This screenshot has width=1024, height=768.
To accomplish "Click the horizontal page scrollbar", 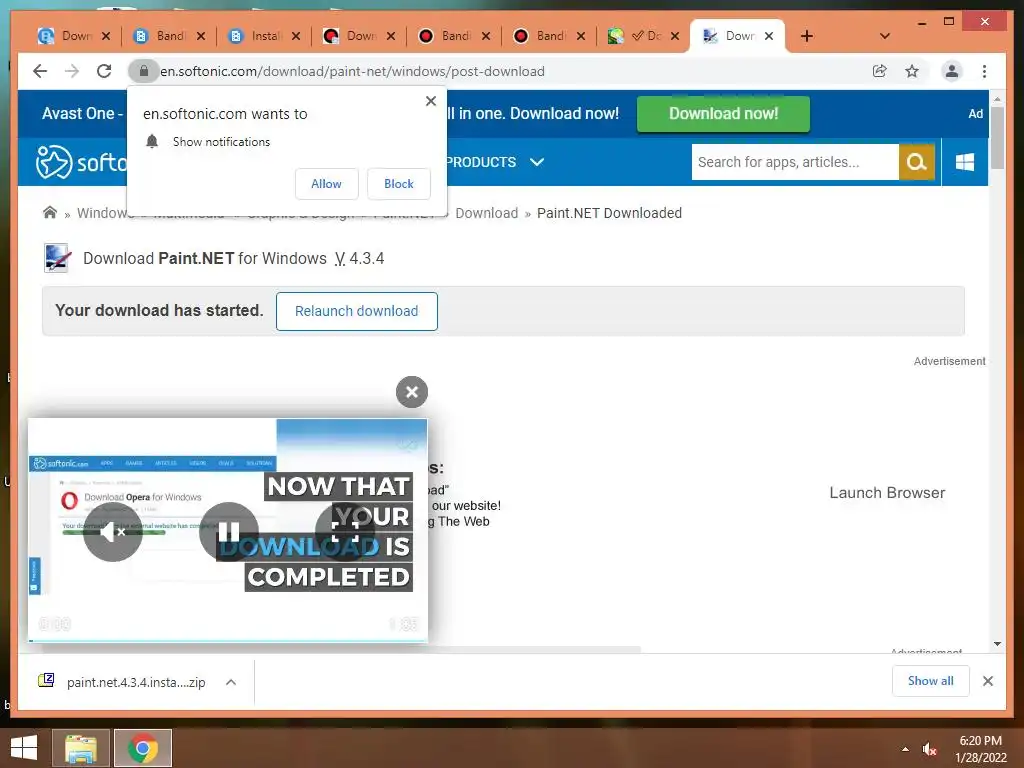I will tap(342, 649).
